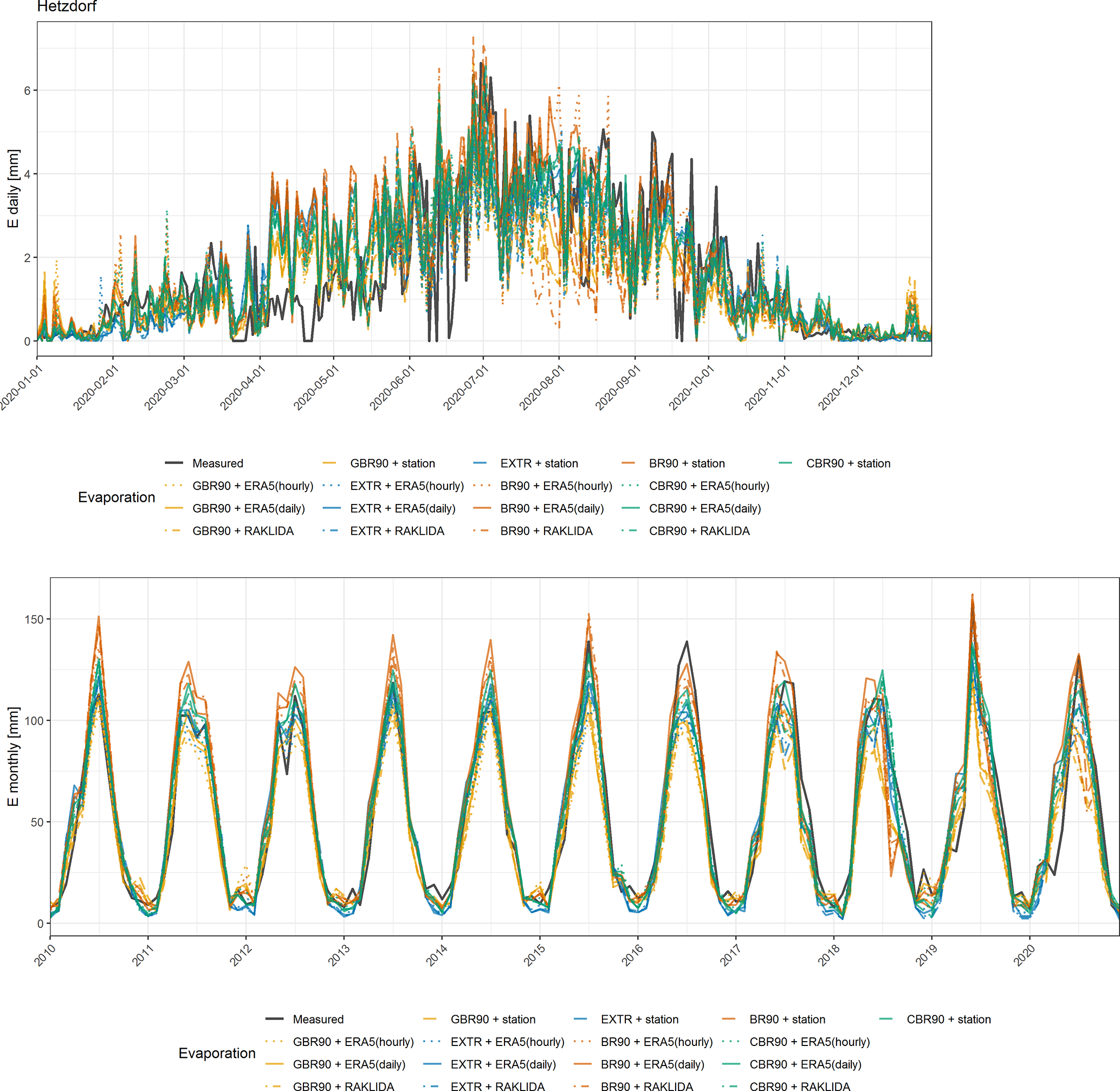Click EXTR + station swatch in daily legend
The image size is (1120, 1091).
(x=480, y=463)
